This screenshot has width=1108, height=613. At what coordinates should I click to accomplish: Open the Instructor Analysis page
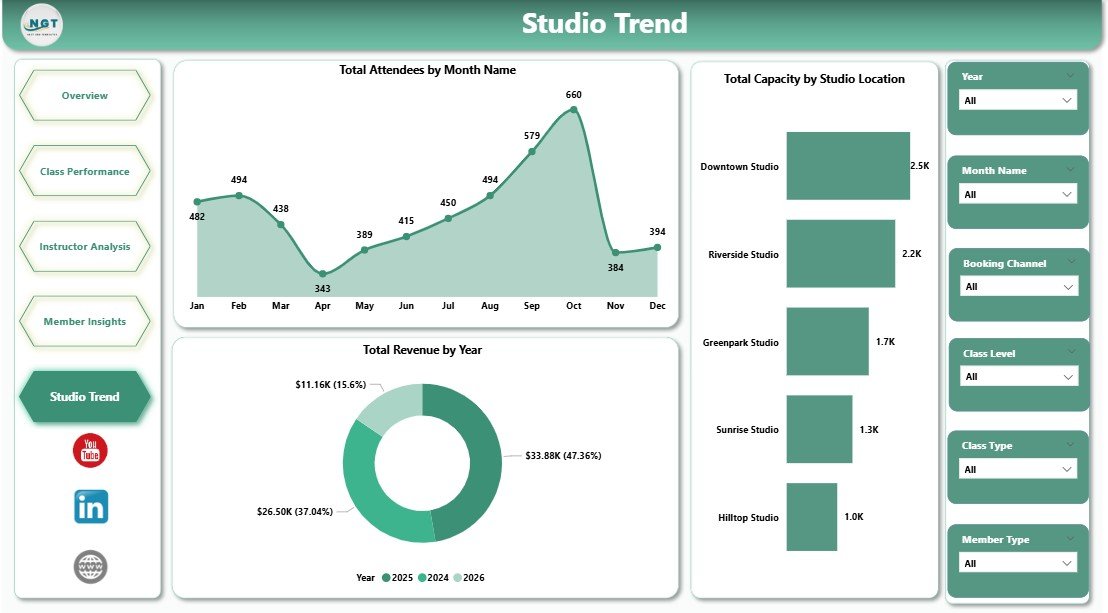[85, 246]
